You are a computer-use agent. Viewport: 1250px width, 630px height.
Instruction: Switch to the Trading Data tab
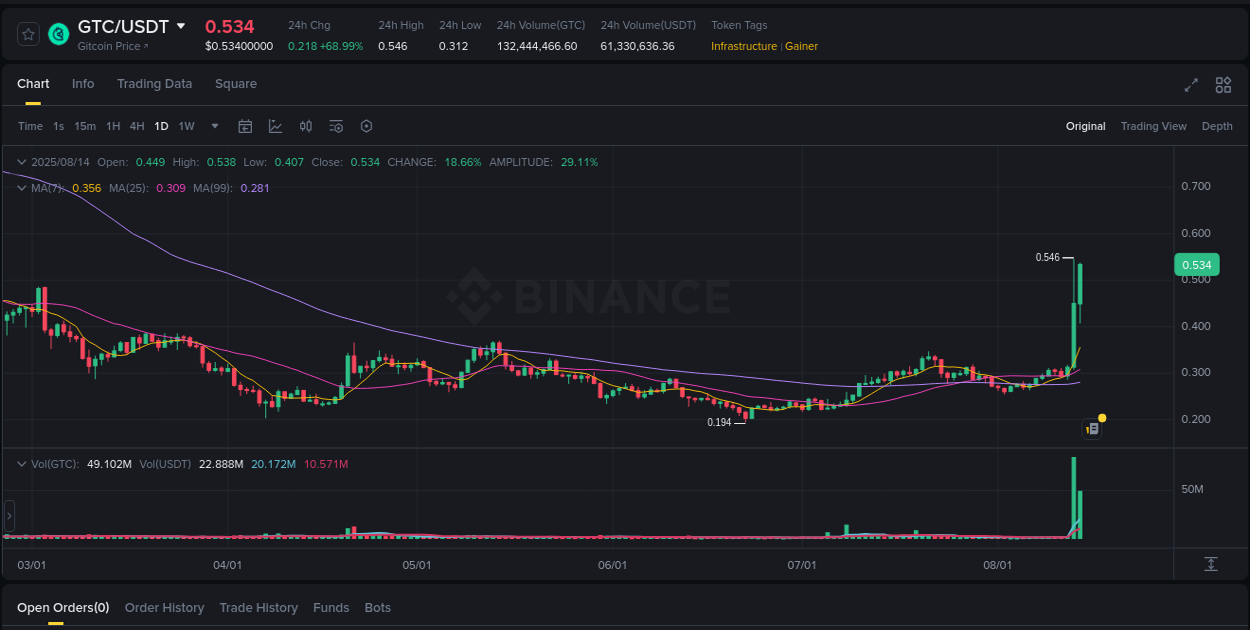(154, 84)
